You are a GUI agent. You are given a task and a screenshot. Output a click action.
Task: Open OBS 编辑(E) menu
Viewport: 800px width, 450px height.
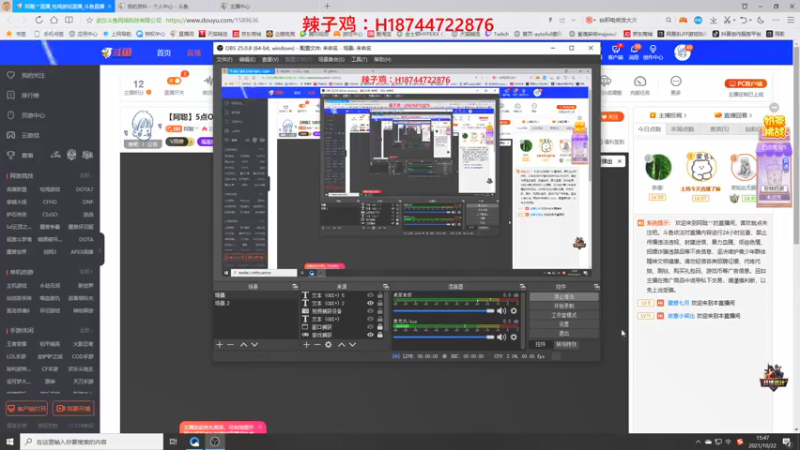click(247, 60)
